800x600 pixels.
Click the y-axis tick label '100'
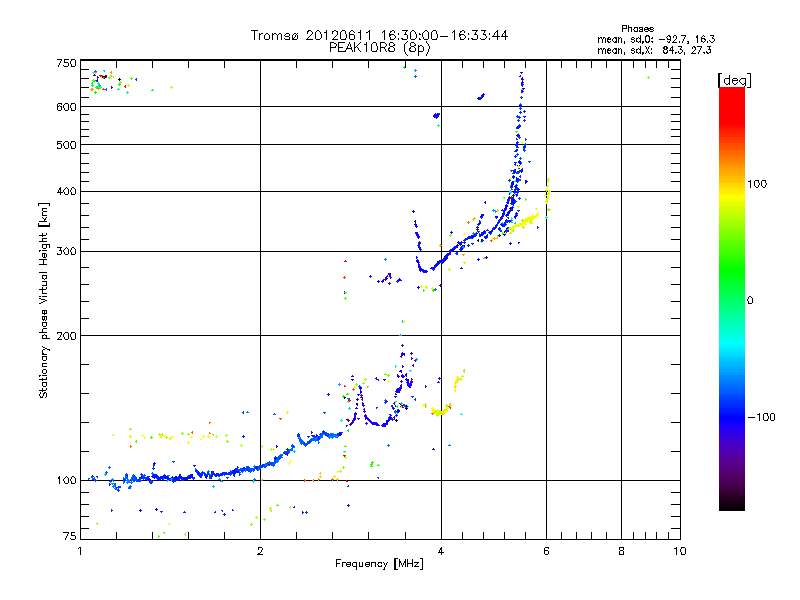point(66,480)
